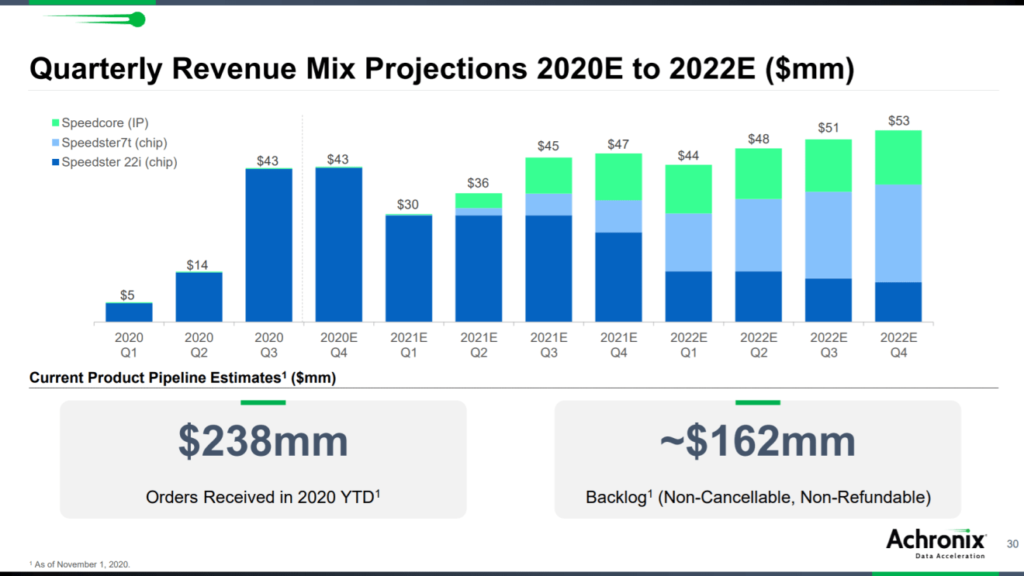
Task: Click the dark blue Speedster 22i legend swatch
Action: [x=56, y=162]
